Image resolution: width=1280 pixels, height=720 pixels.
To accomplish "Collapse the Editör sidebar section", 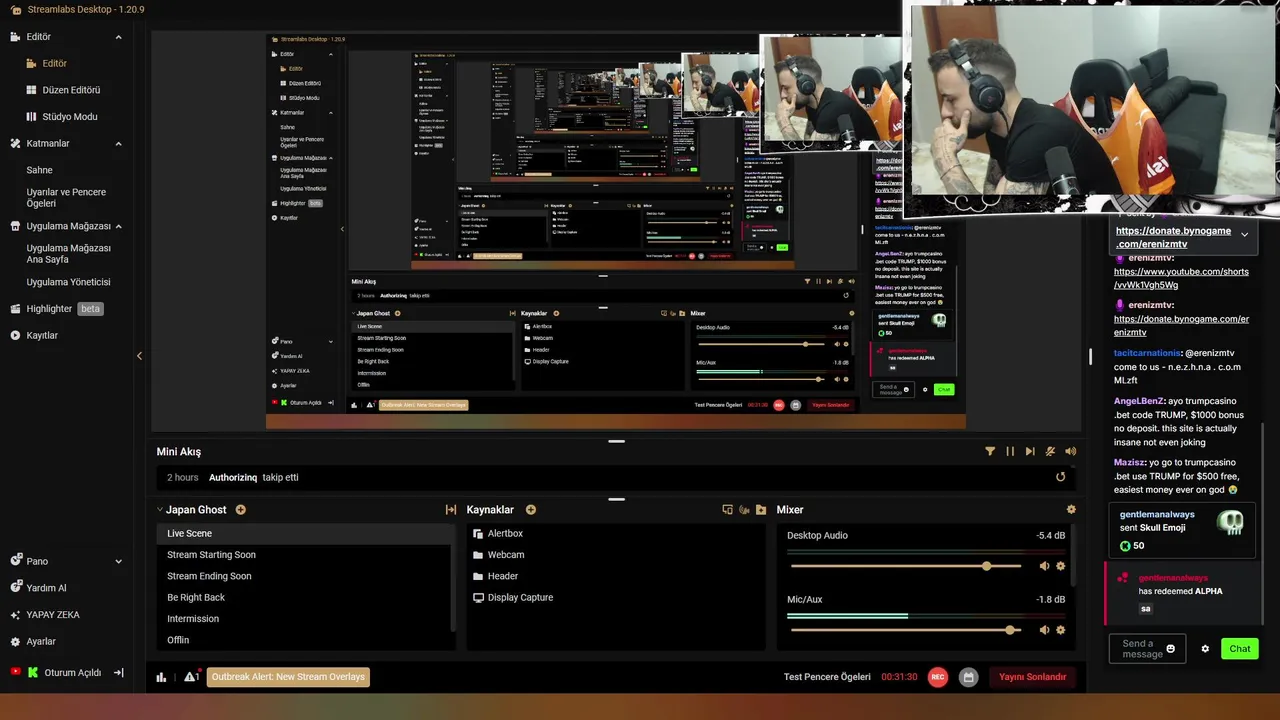I will point(118,37).
